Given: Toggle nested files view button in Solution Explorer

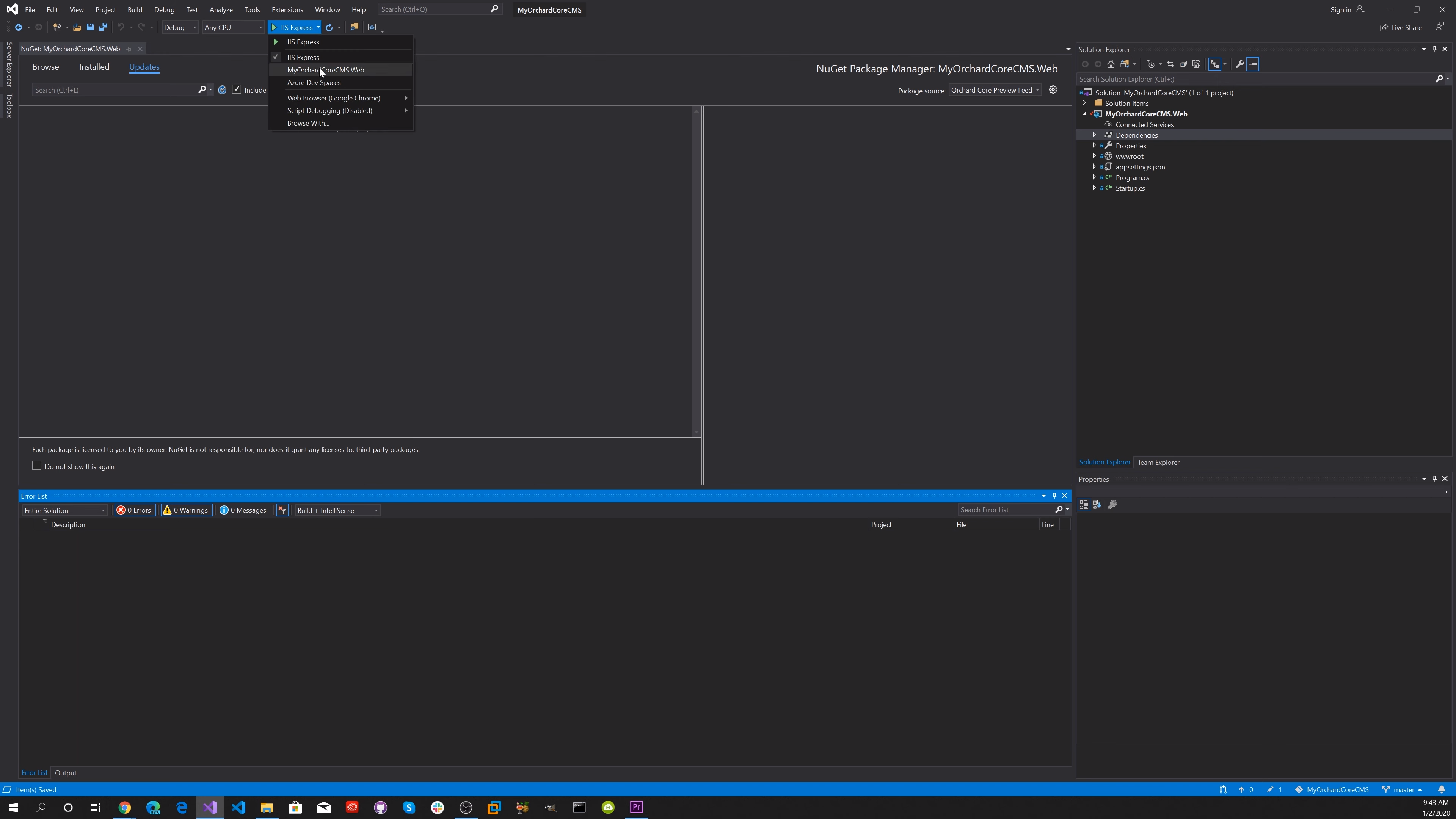Looking at the screenshot, I should click(1214, 64).
